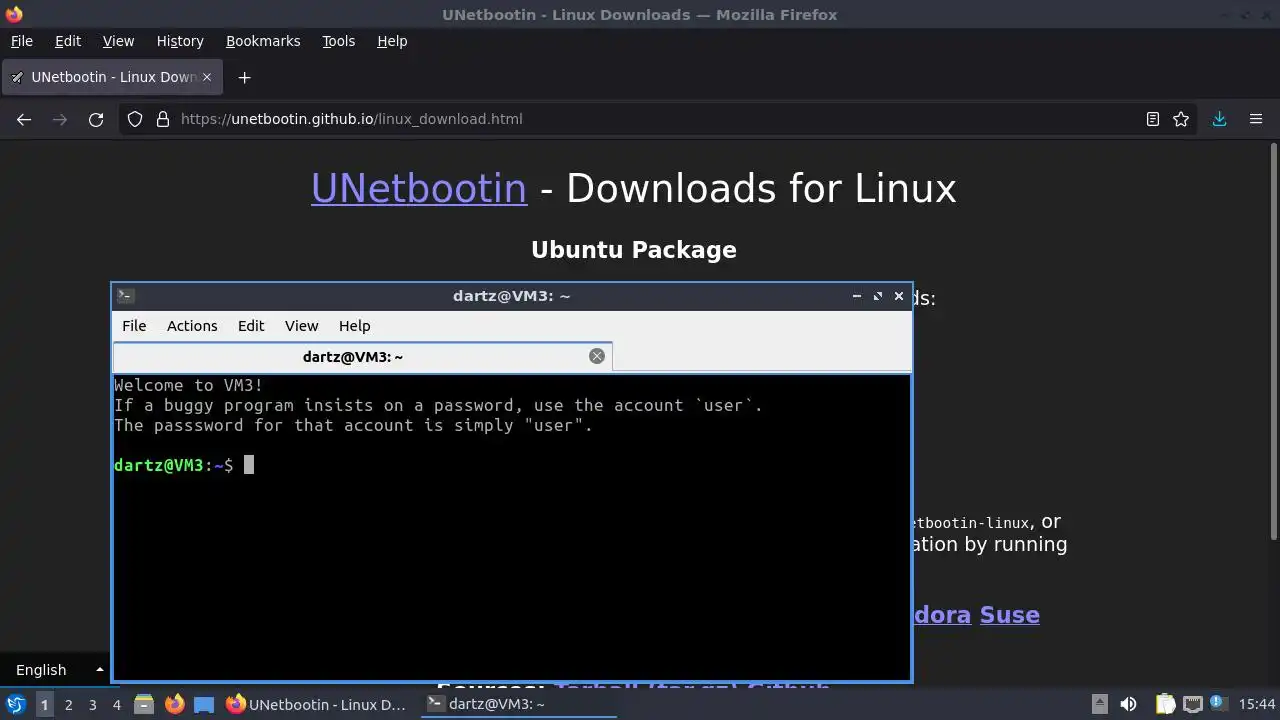Open Firefox Edit menu
This screenshot has width=1280, height=720.
point(68,41)
